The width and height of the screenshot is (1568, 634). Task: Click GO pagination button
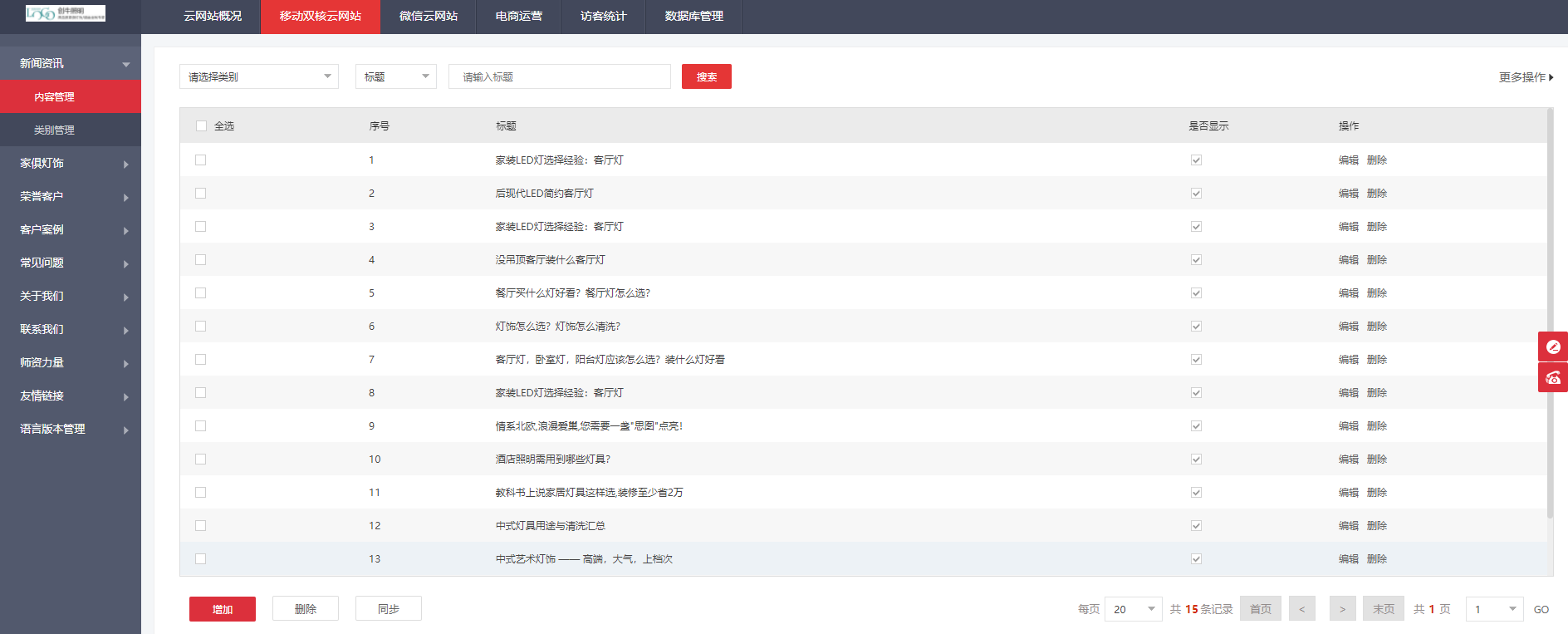click(x=1541, y=609)
